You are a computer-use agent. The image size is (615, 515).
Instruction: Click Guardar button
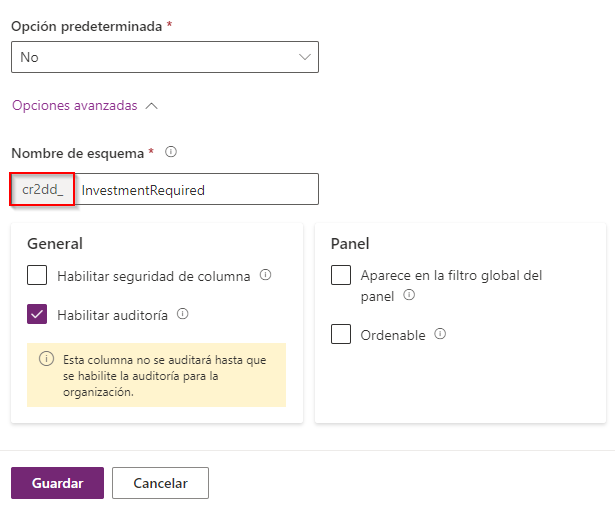click(57, 482)
